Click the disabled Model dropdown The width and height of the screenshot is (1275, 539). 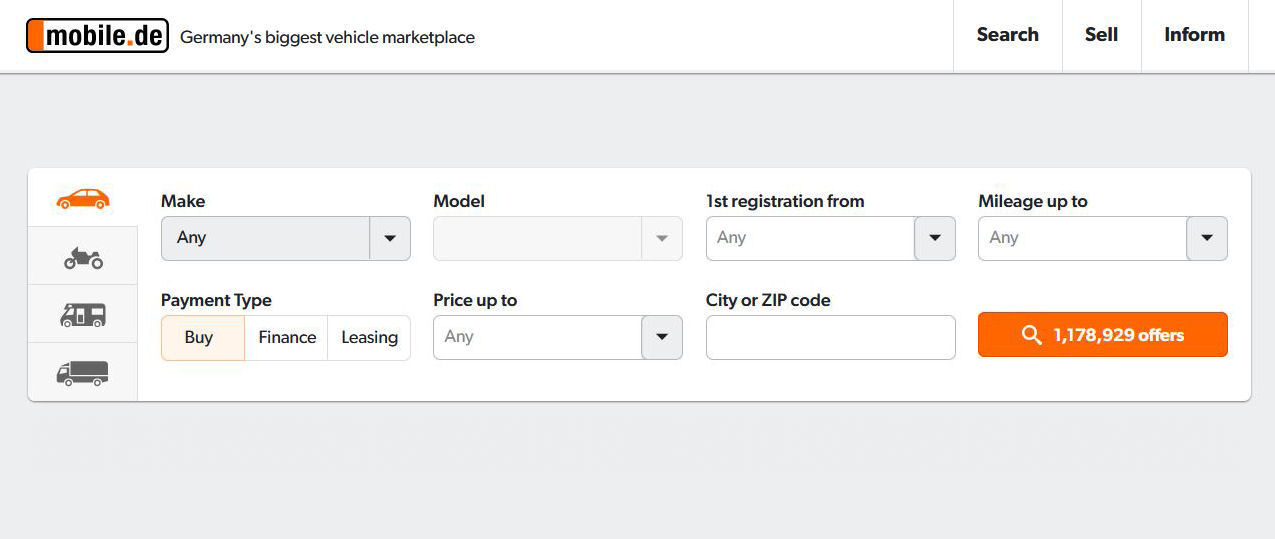click(x=557, y=238)
